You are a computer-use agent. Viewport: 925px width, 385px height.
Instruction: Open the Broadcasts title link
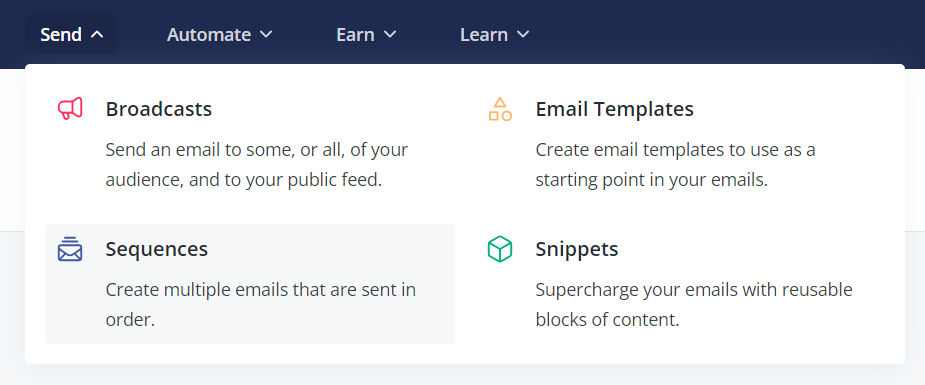[x=159, y=109]
